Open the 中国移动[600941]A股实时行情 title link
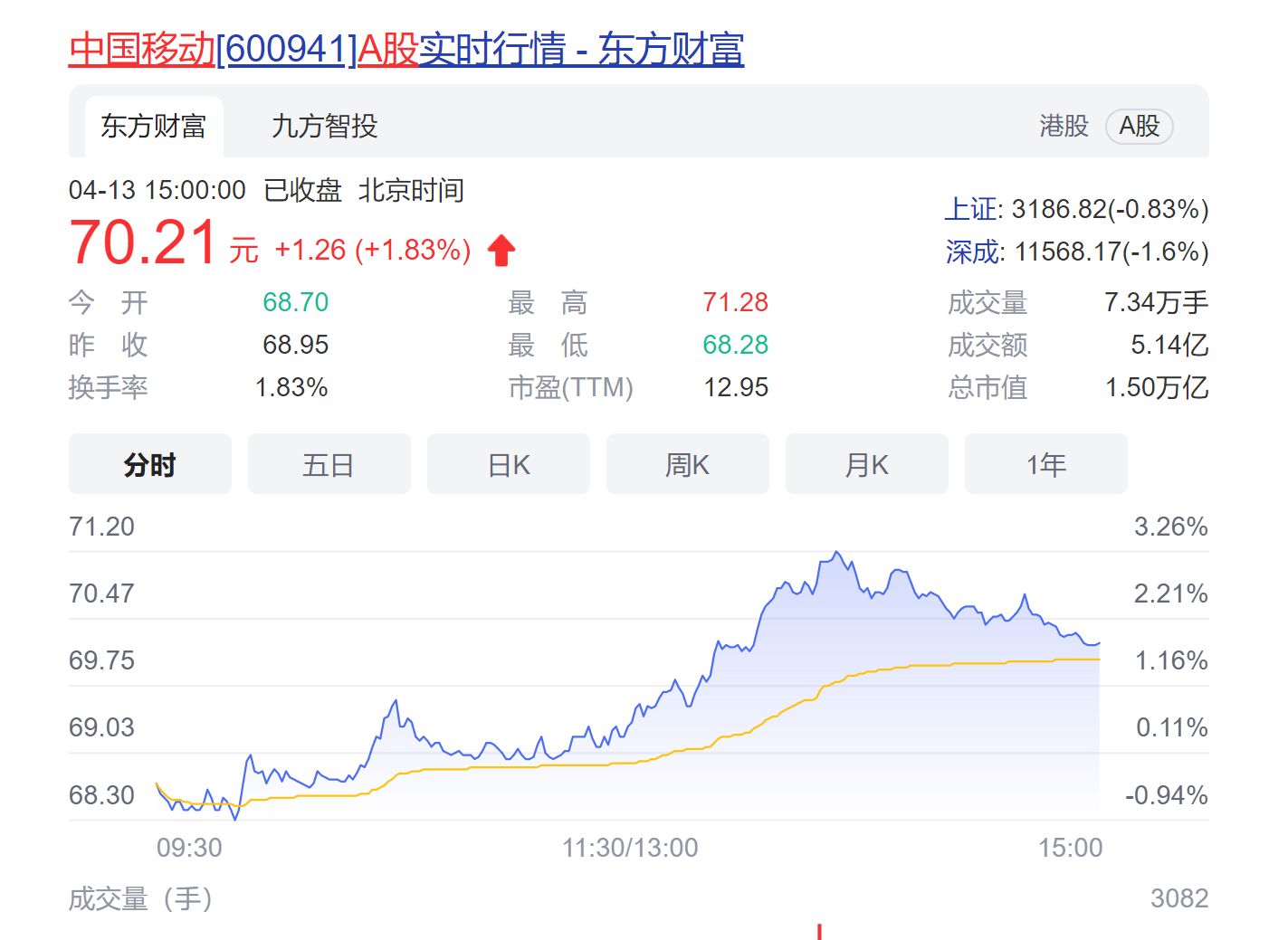This screenshot has width=1288, height=940. pyautogui.click(x=406, y=49)
